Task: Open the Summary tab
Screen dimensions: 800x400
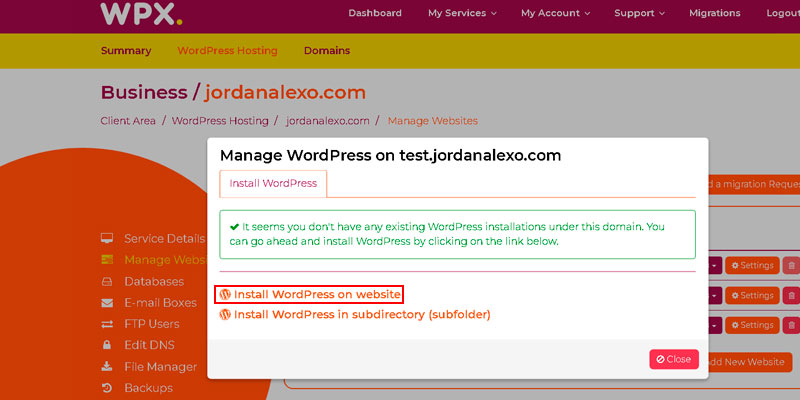Action: click(x=126, y=51)
